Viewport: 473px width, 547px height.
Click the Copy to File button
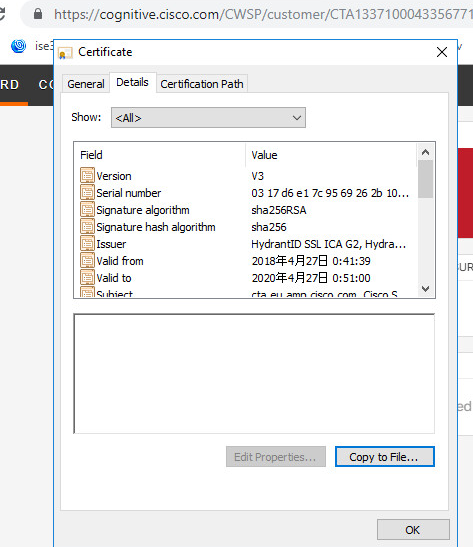pos(385,457)
